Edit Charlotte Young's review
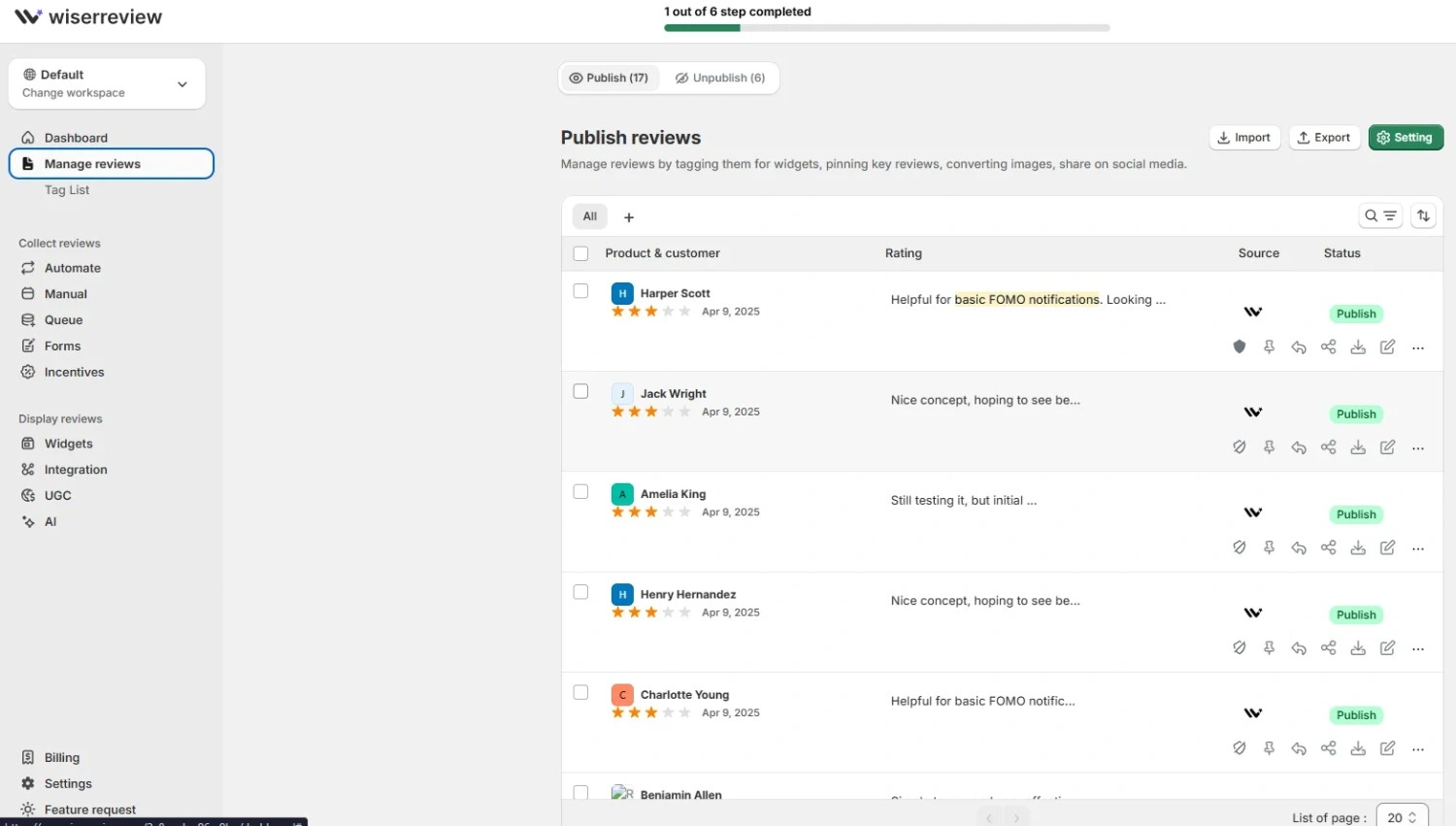The image size is (1456, 826). click(1388, 748)
